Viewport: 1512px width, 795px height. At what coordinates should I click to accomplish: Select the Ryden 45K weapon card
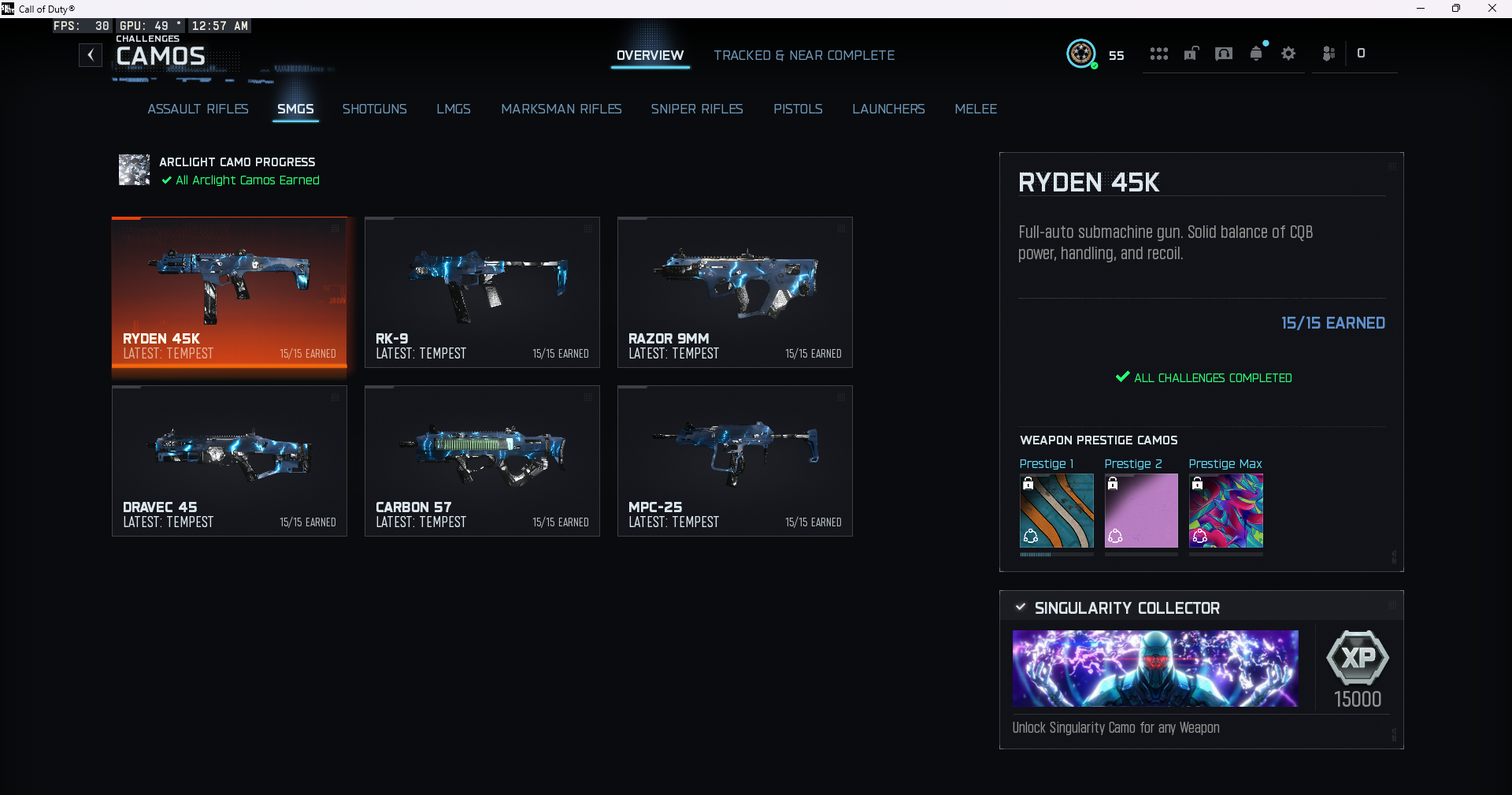(x=229, y=292)
